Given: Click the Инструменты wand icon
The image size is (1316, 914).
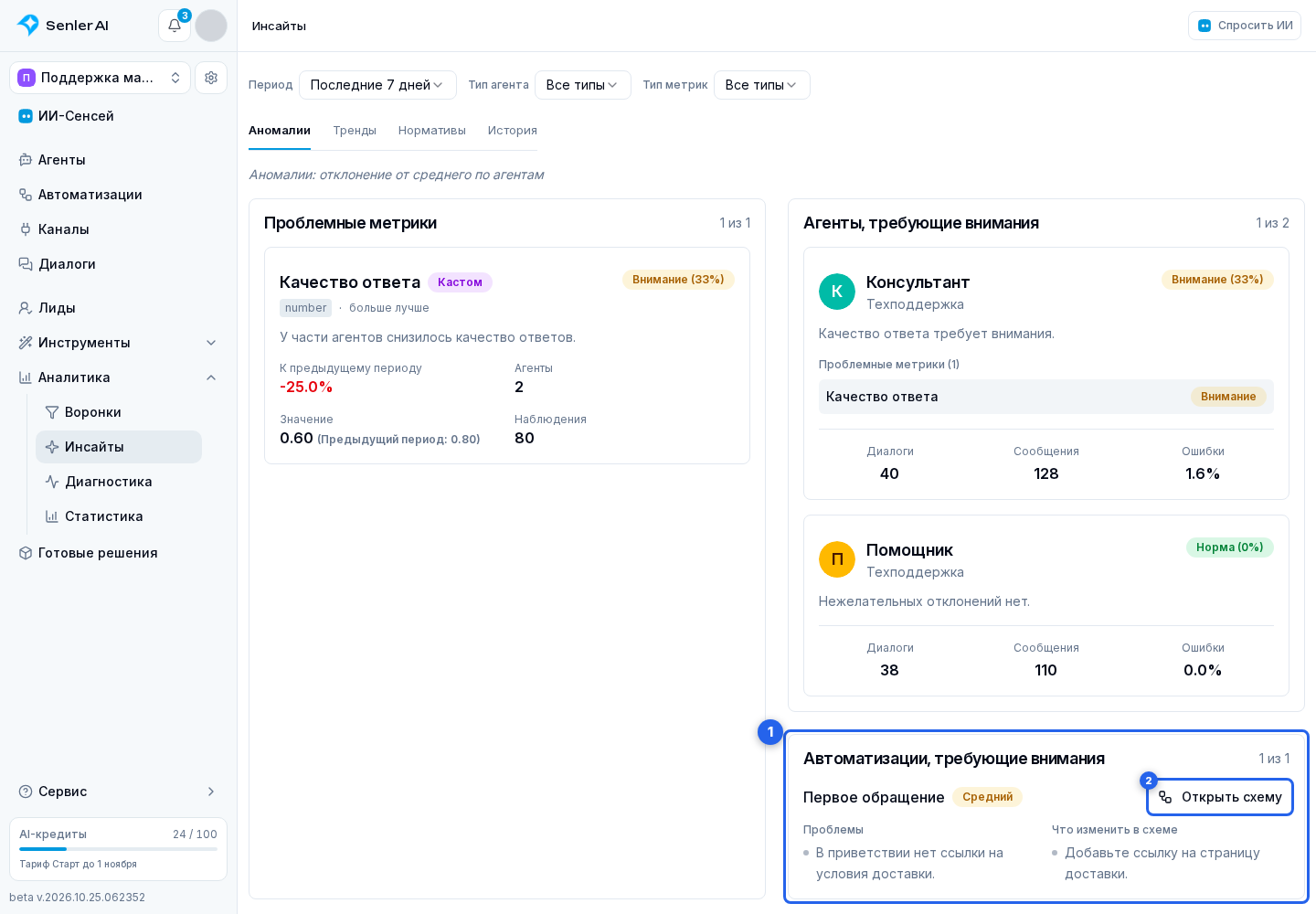Looking at the screenshot, I should [x=26, y=343].
